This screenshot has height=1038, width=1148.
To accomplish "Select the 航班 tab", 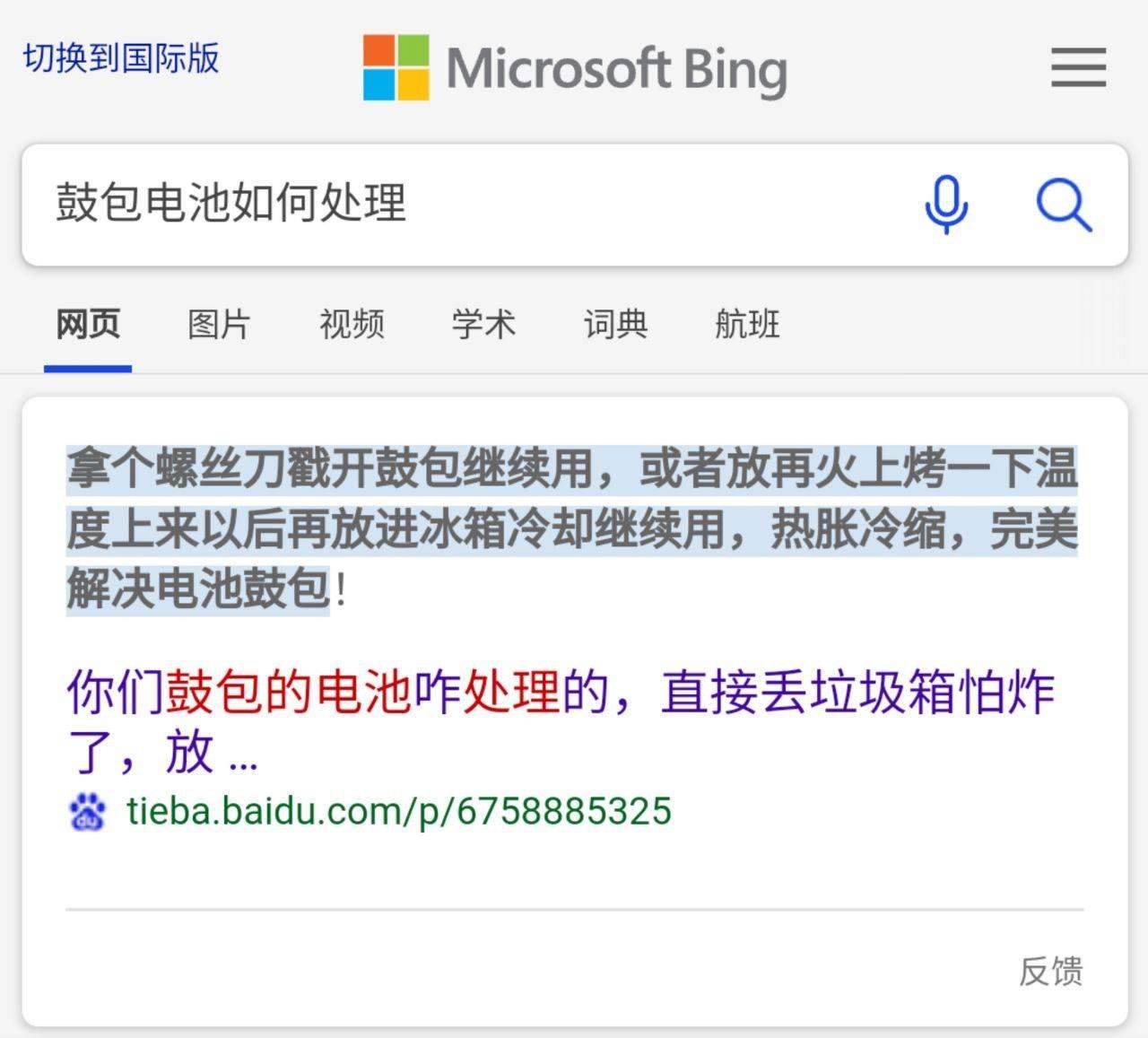I will click(x=747, y=324).
